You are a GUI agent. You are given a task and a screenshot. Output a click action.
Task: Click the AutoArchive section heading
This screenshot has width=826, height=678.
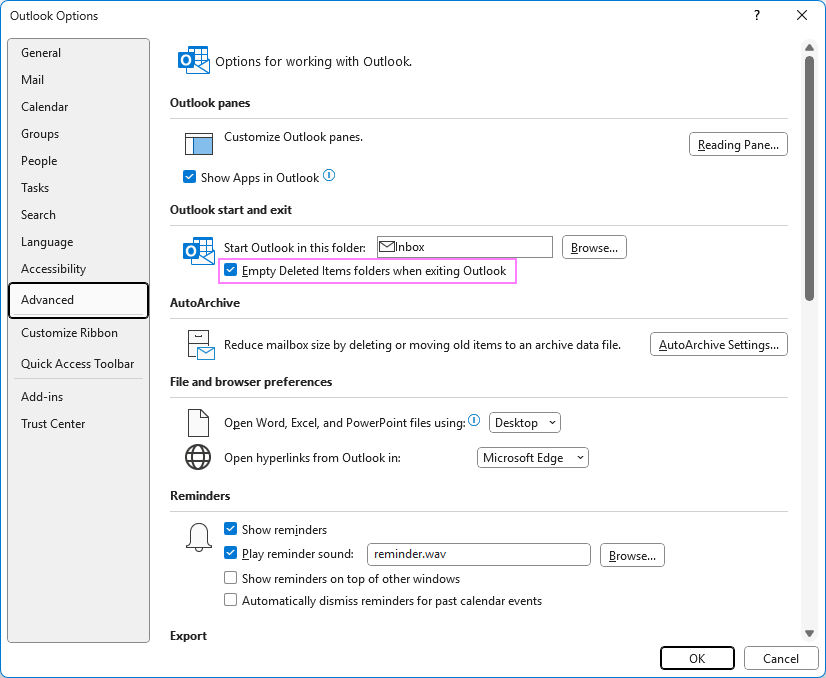tap(205, 303)
